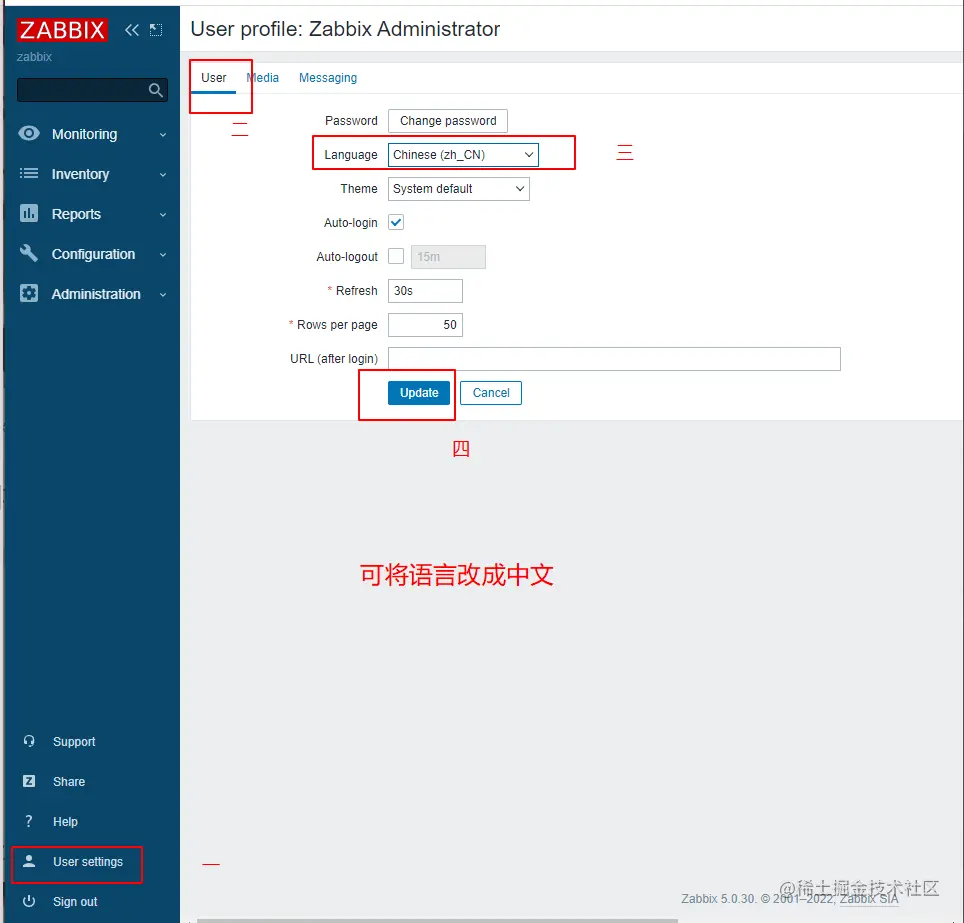Click the Support headset icon
Viewport: 964px width, 923px height.
[29, 741]
